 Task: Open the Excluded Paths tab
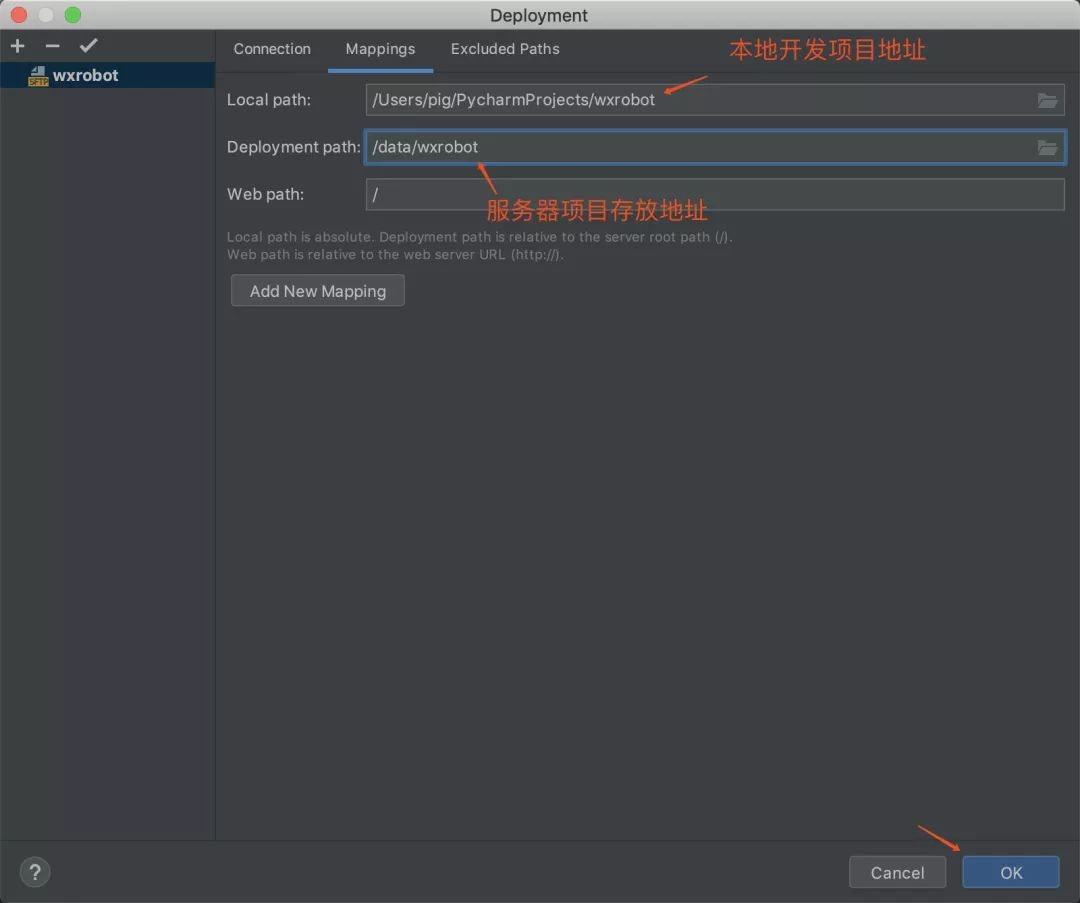coord(505,49)
